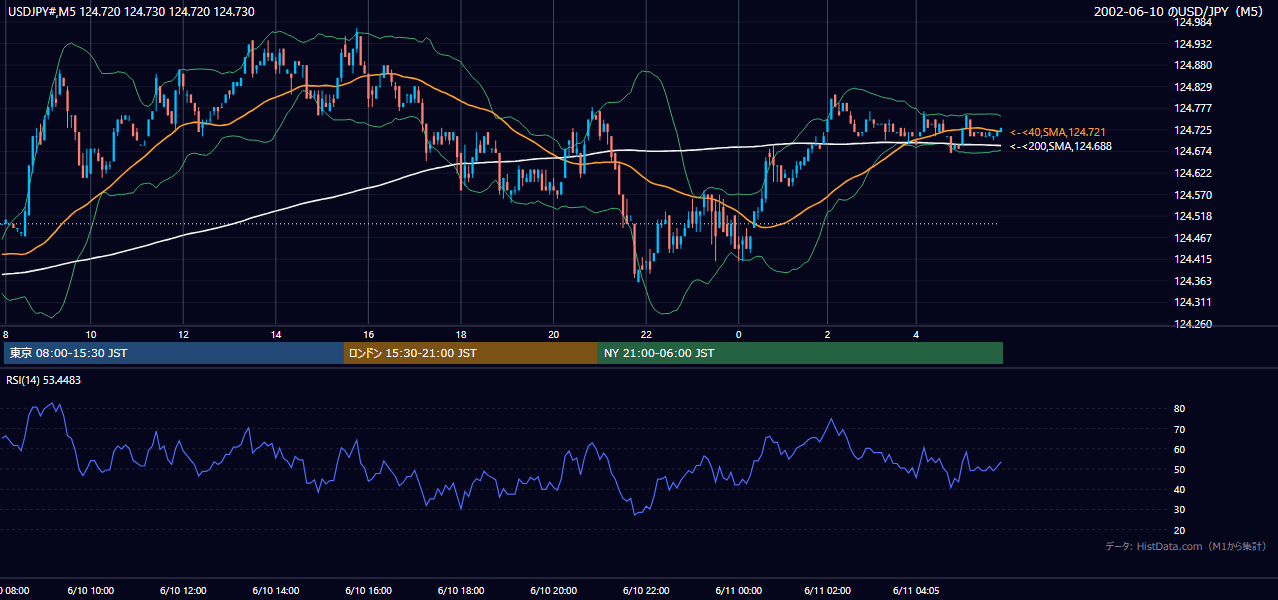Click RSI scale value 40
The image size is (1278, 600).
1180,490
